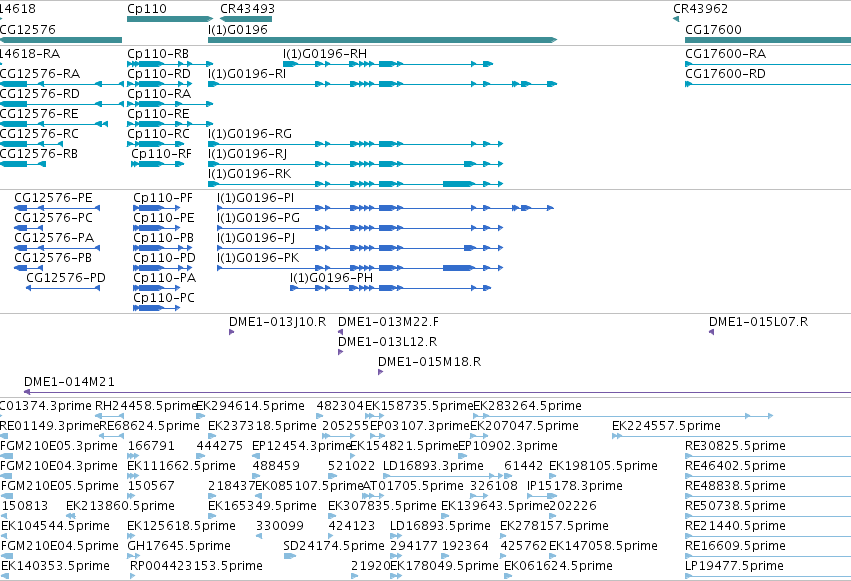851x581 pixels.
Task: Select transcript CG12576-RA
Action: pos(62,84)
